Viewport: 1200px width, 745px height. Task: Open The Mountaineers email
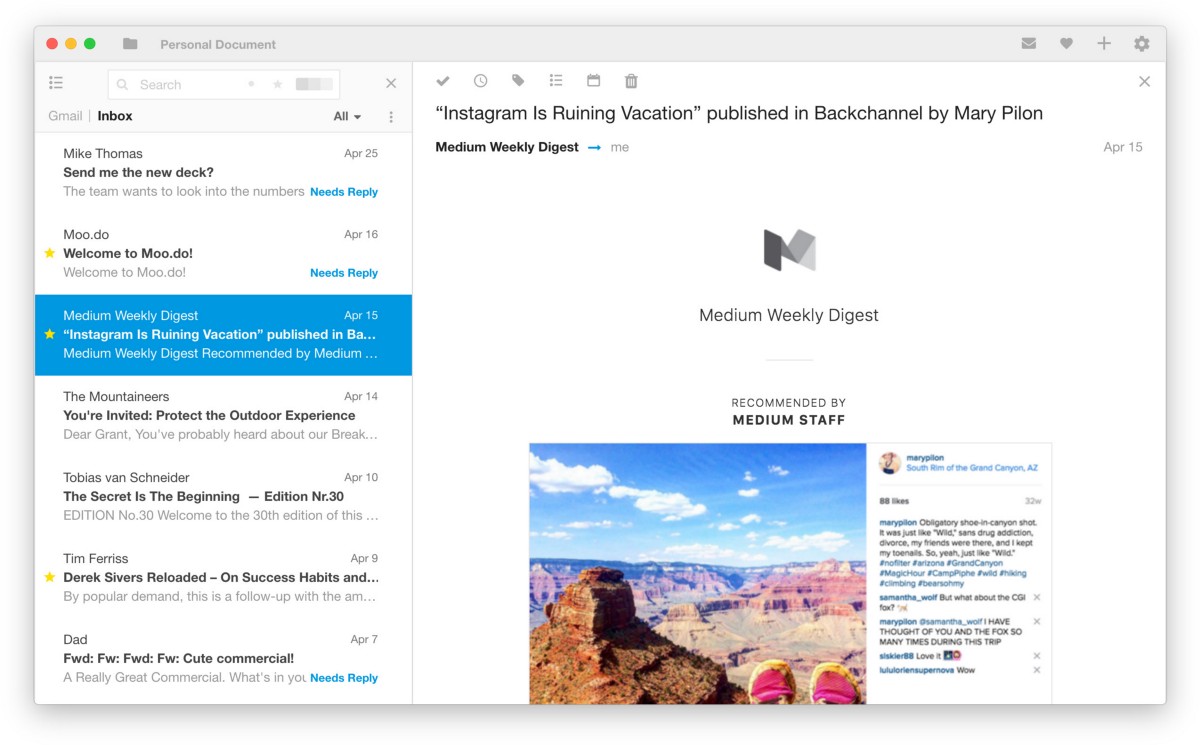223,416
